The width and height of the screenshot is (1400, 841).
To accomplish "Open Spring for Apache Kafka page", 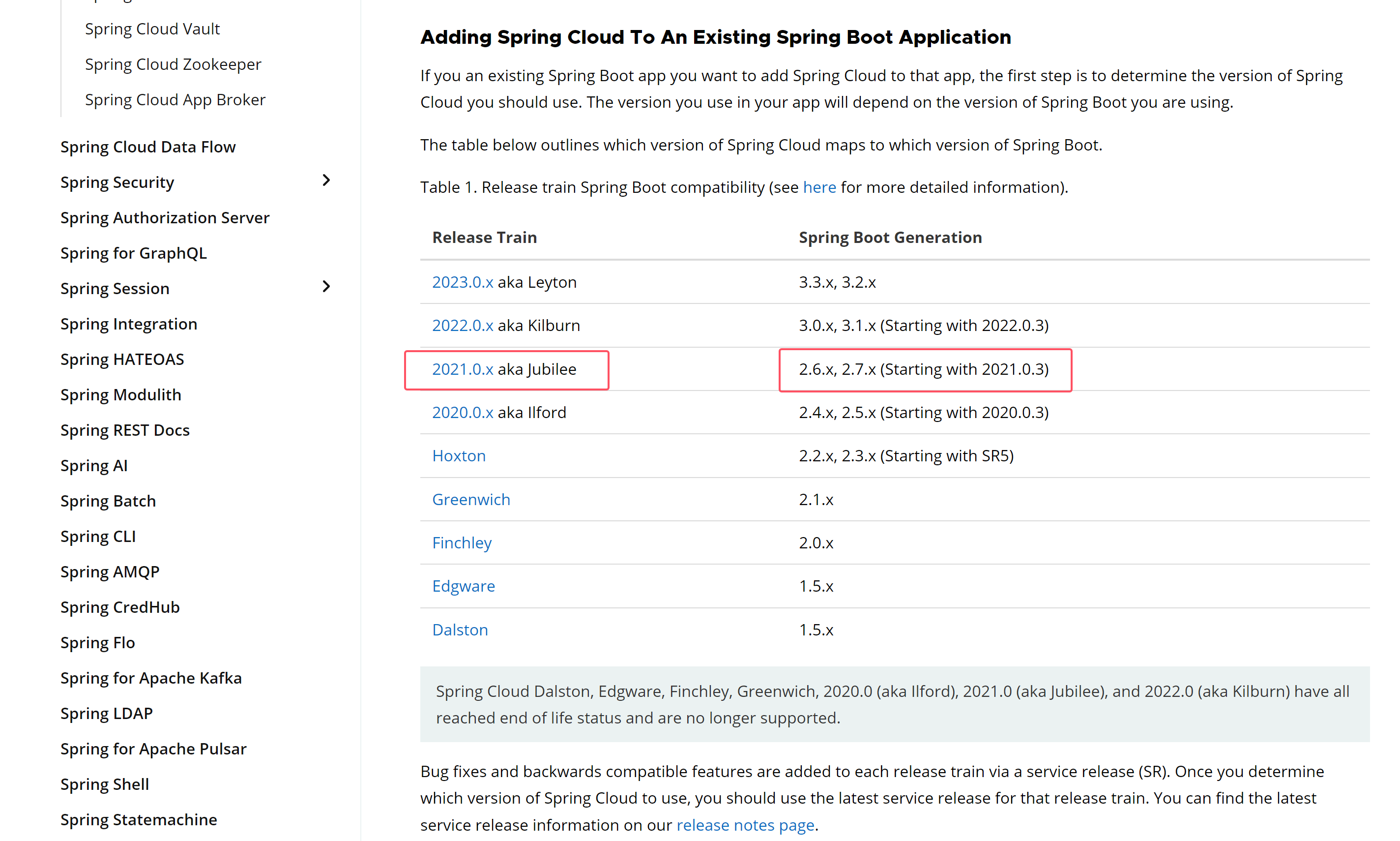I will tap(151, 678).
